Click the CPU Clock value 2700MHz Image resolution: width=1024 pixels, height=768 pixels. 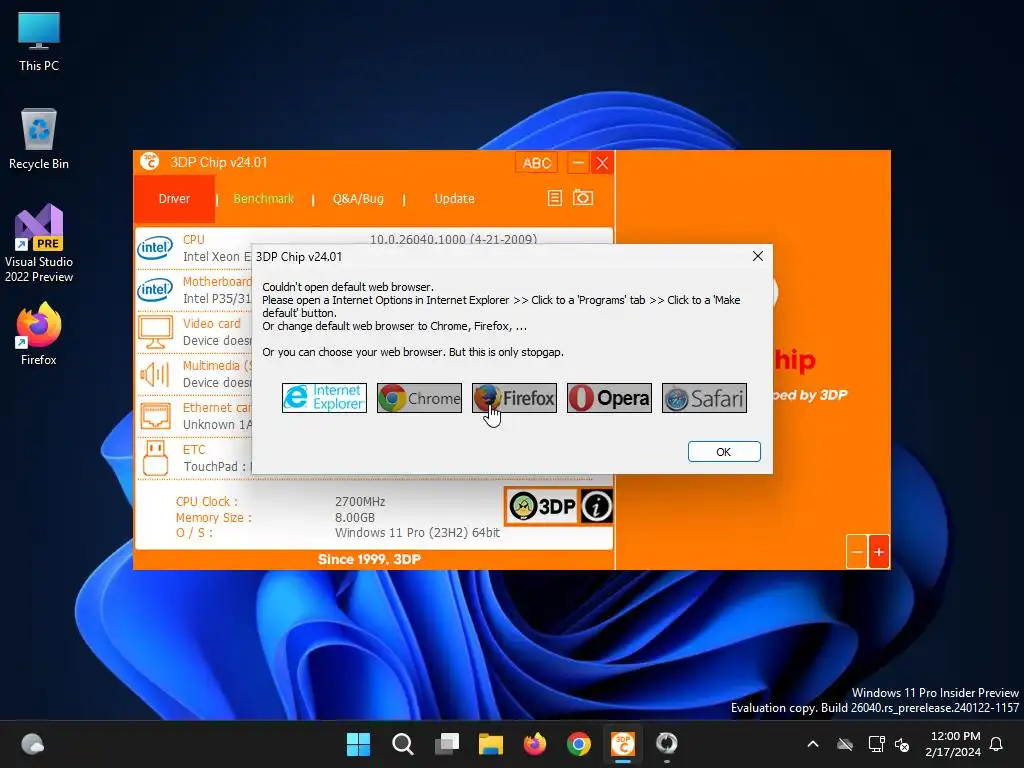(360, 502)
